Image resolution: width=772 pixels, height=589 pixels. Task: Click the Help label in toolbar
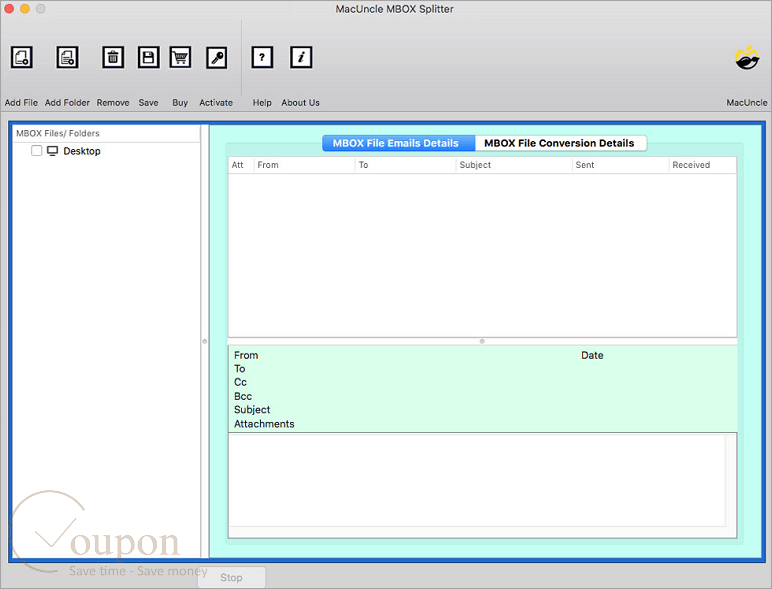pyautogui.click(x=262, y=102)
